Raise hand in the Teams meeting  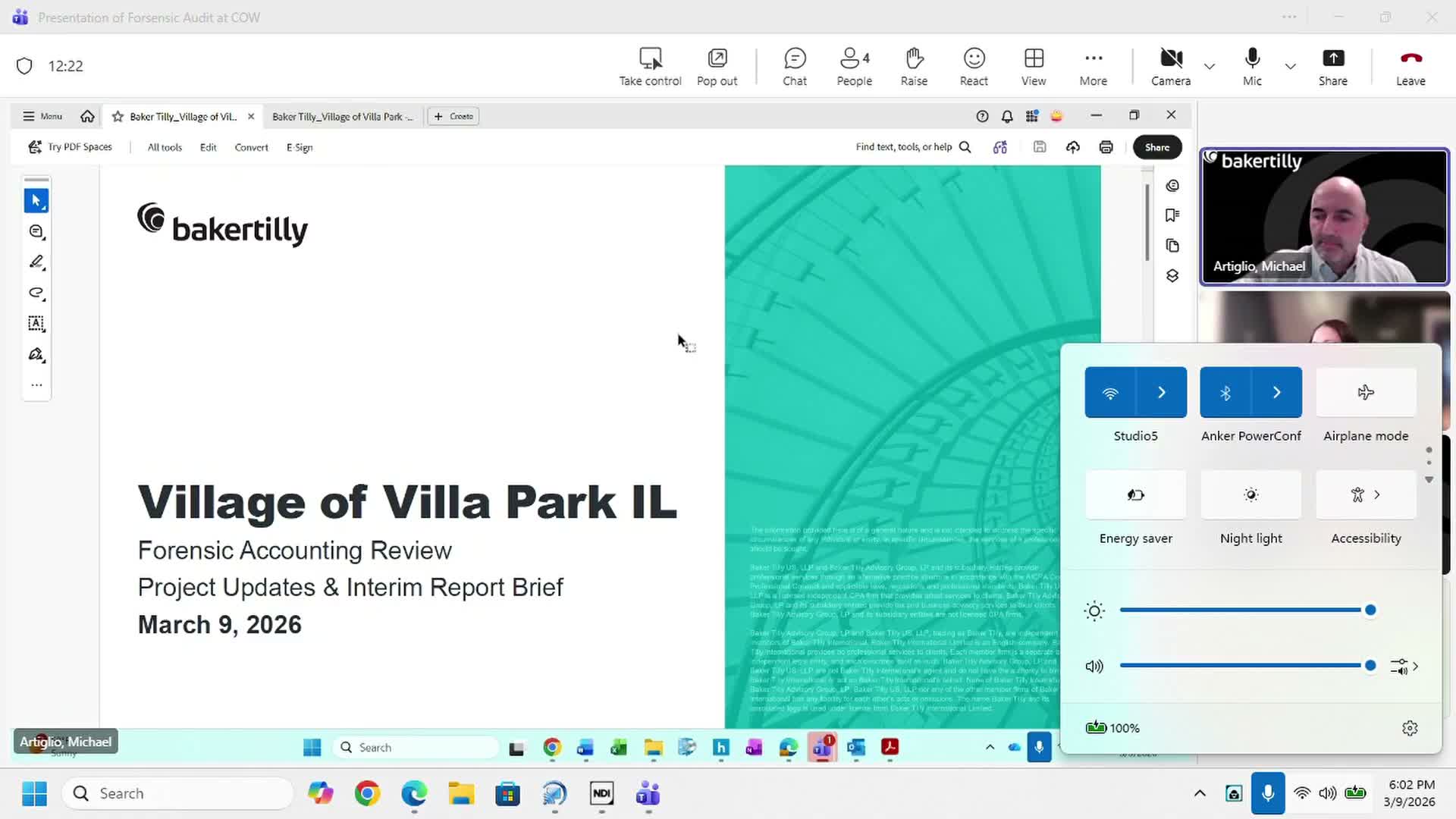914,66
